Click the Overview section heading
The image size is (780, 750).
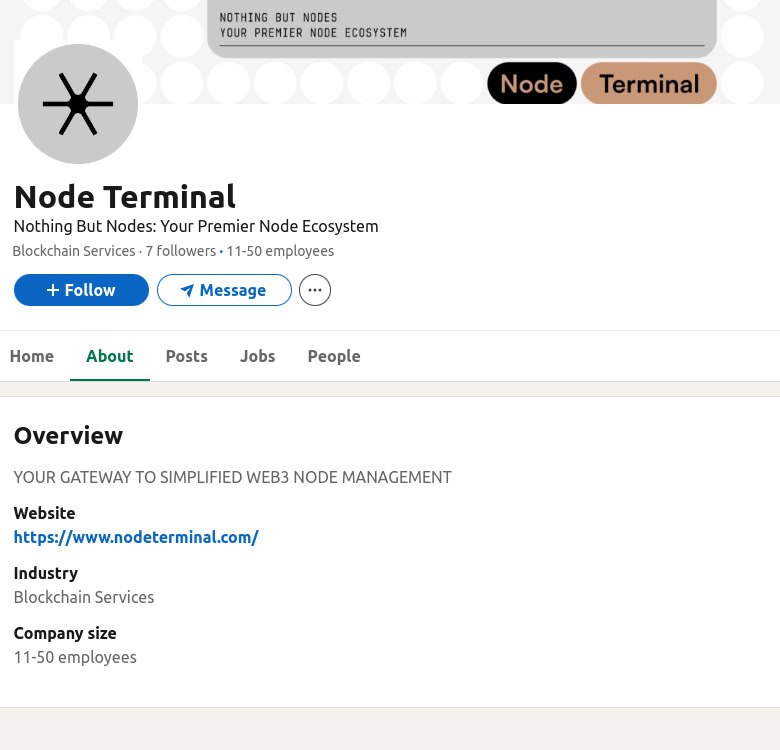(68, 436)
